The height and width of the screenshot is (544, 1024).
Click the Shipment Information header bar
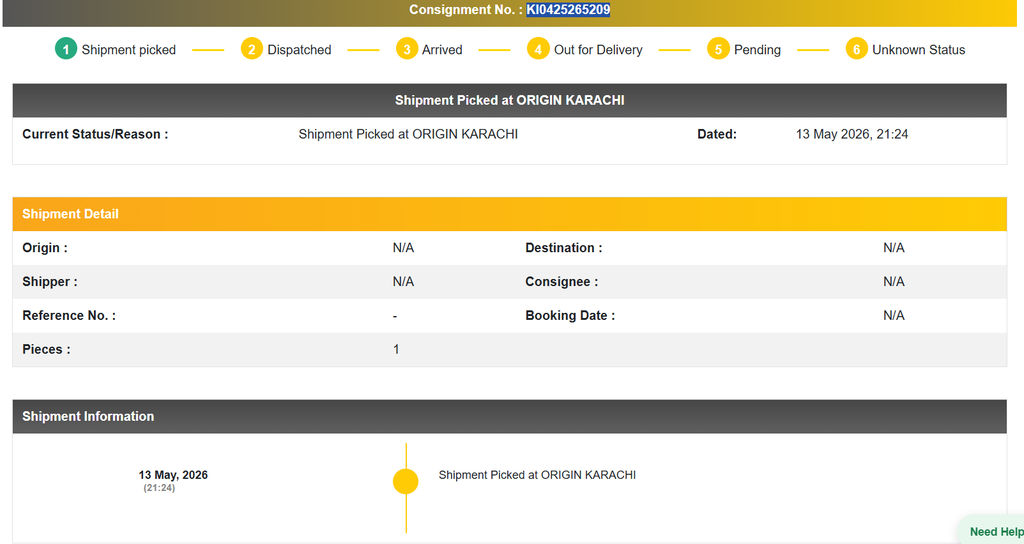(509, 417)
